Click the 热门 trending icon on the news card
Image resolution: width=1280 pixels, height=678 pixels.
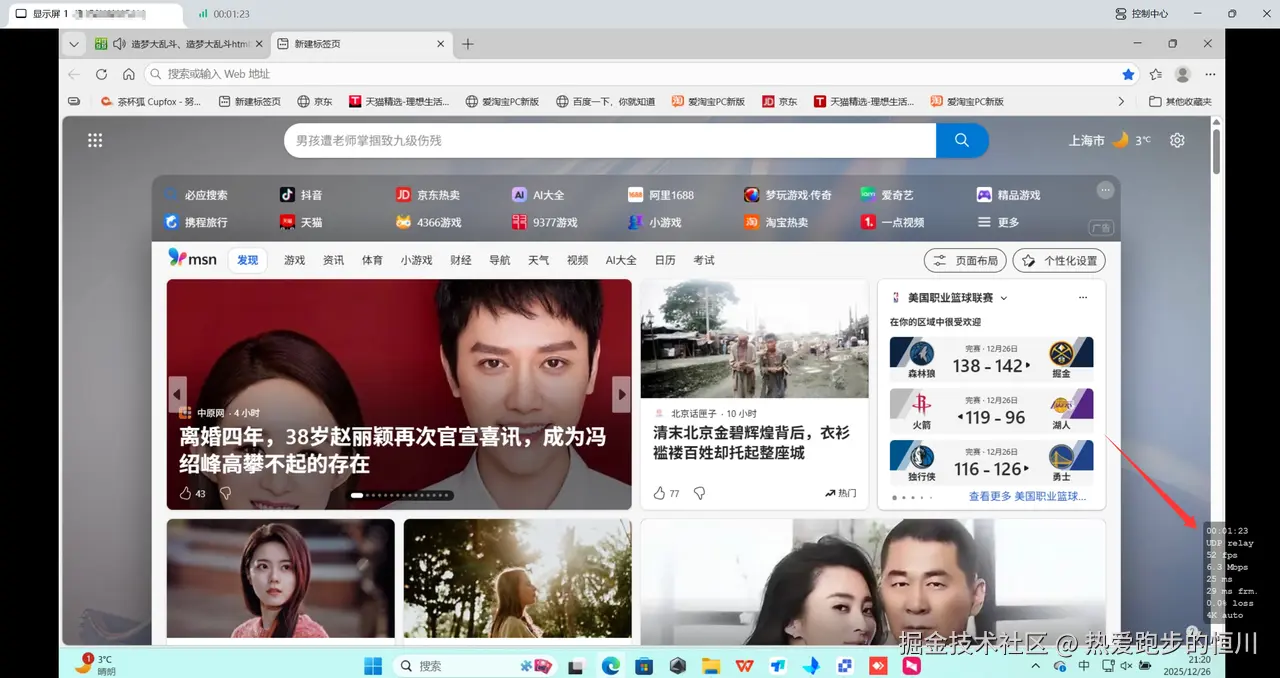coord(830,492)
